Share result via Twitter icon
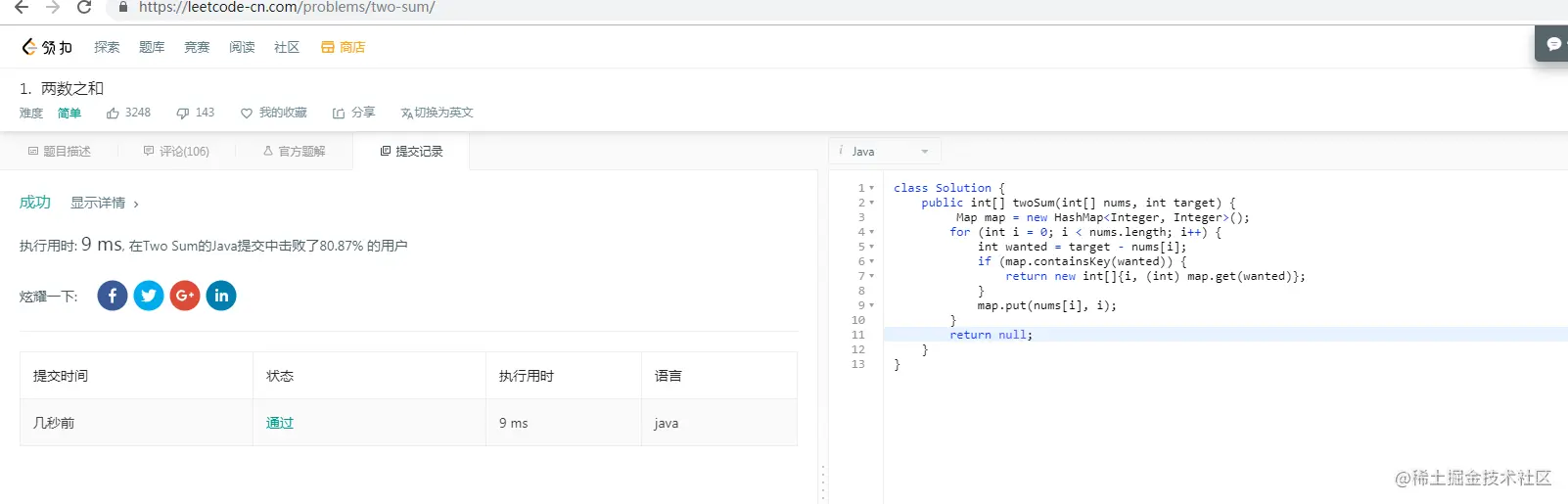Viewport: 1568px width, 504px height. tap(149, 296)
